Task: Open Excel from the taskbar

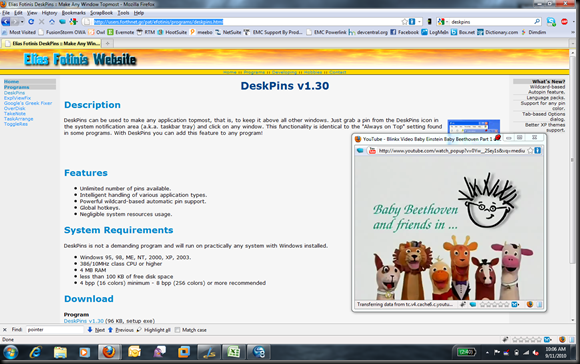Action: click(234, 352)
